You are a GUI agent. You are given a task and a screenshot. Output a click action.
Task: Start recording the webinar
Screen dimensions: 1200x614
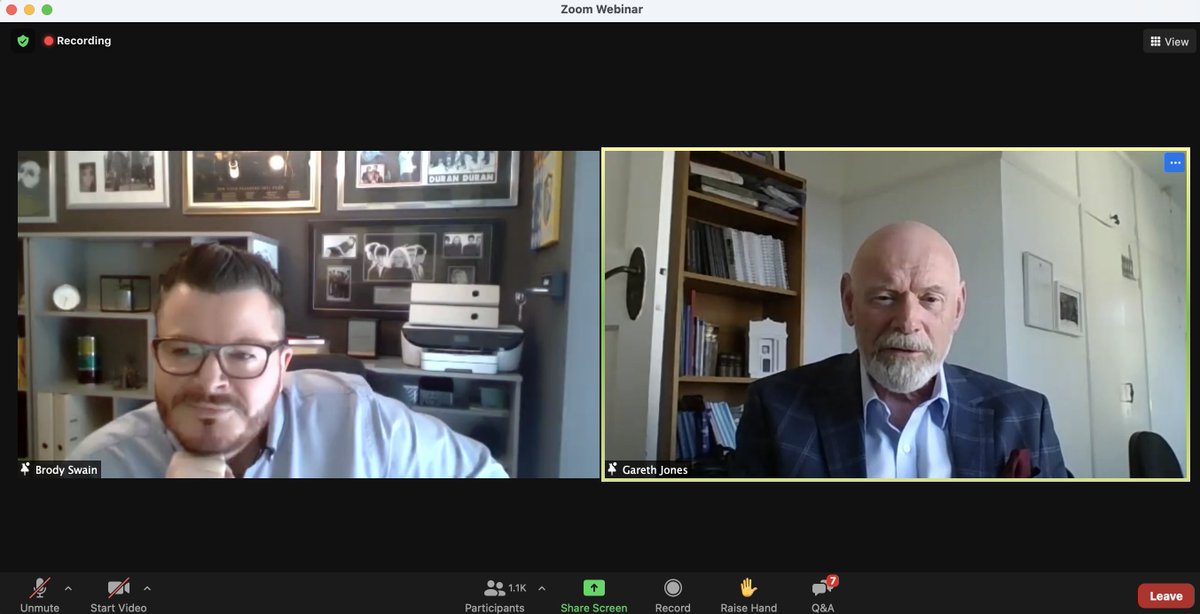[672, 590]
